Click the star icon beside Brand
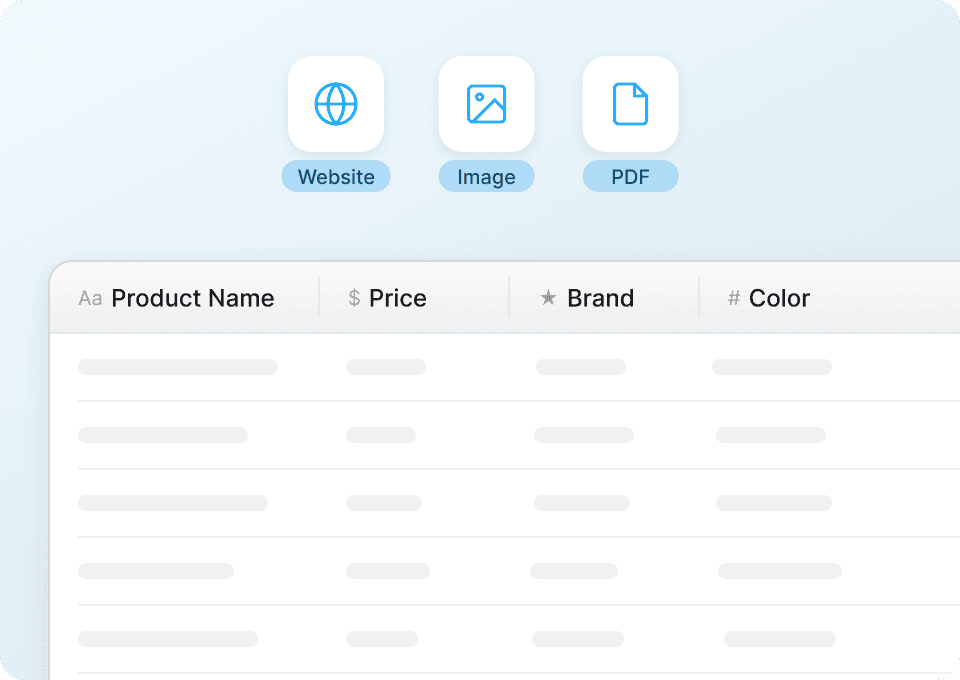The height and width of the screenshot is (680, 960). pos(548,298)
